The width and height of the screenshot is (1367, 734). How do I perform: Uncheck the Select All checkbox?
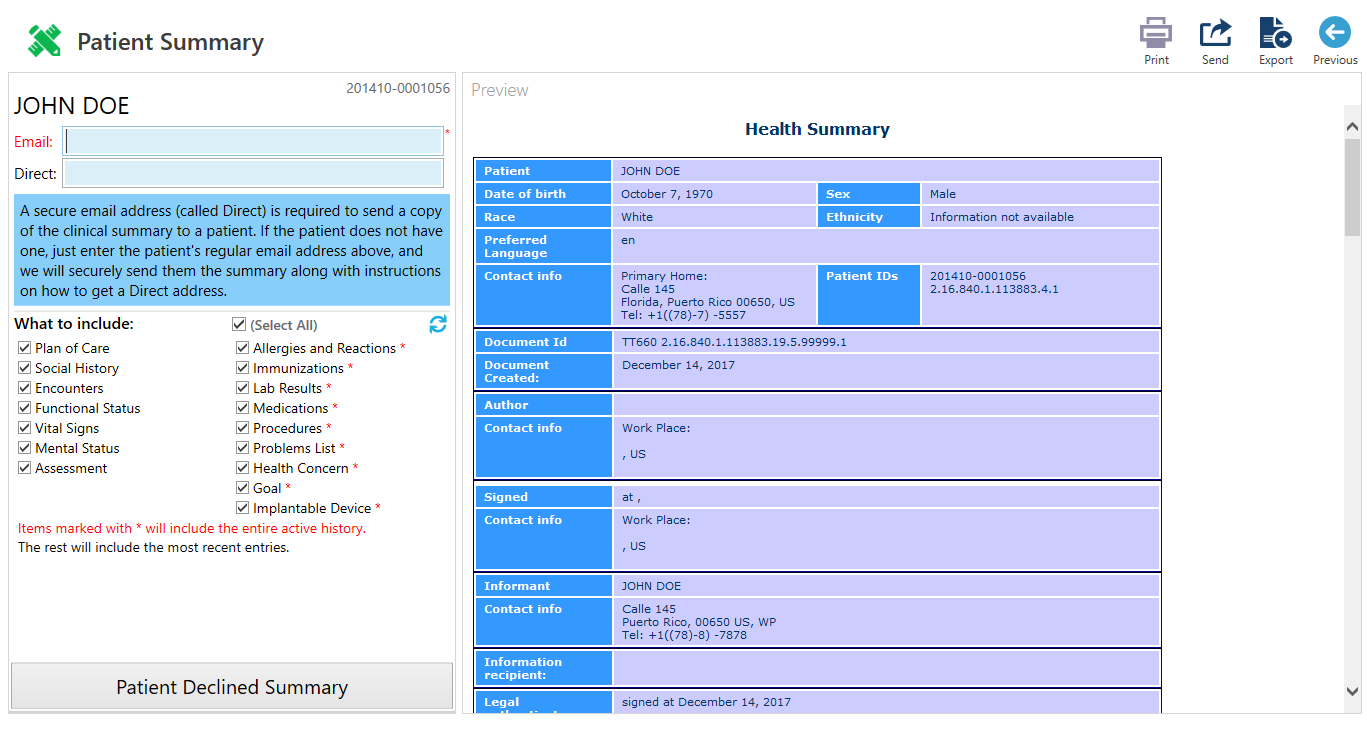[x=238, y=324]
